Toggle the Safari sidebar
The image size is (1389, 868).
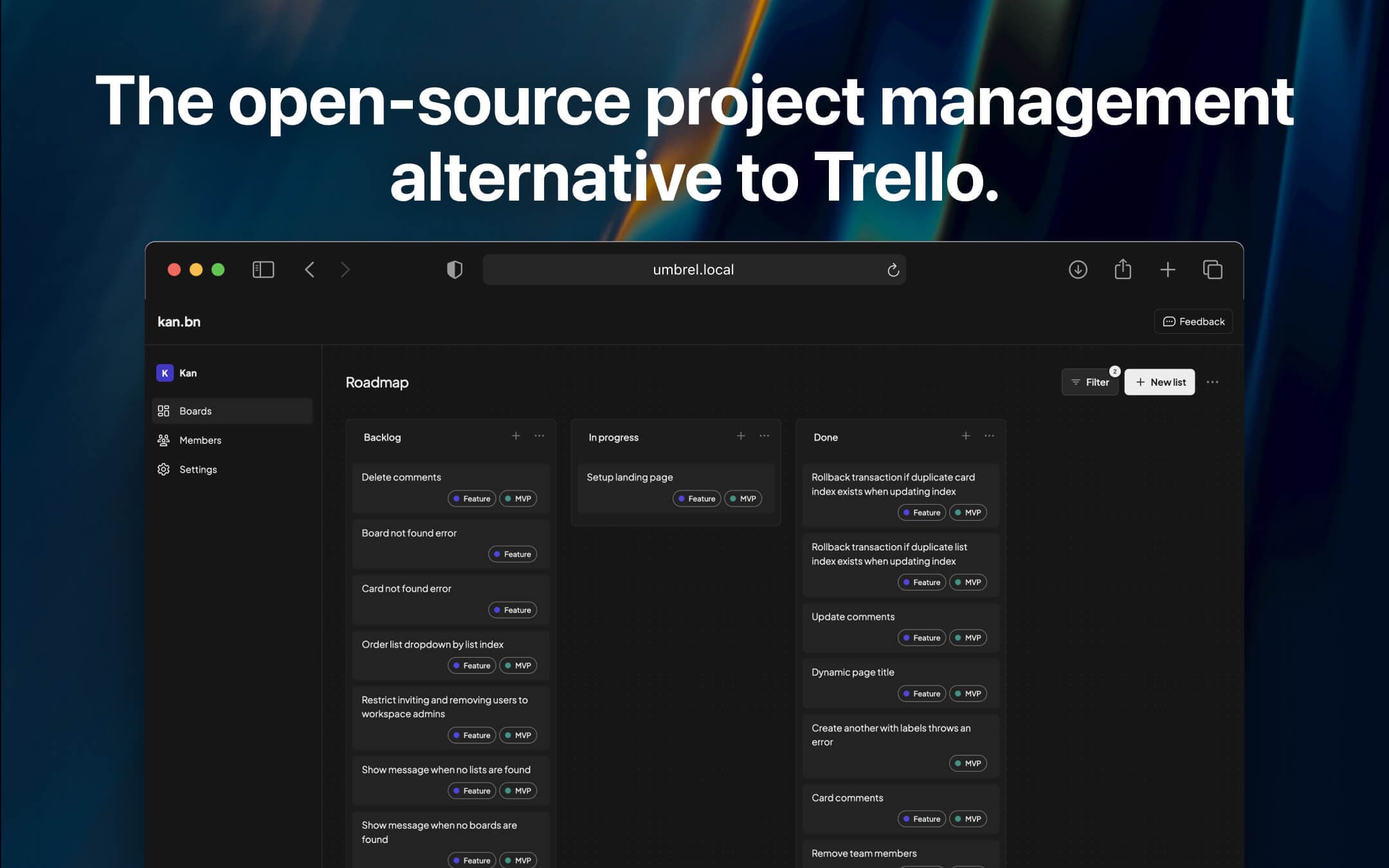263,269
